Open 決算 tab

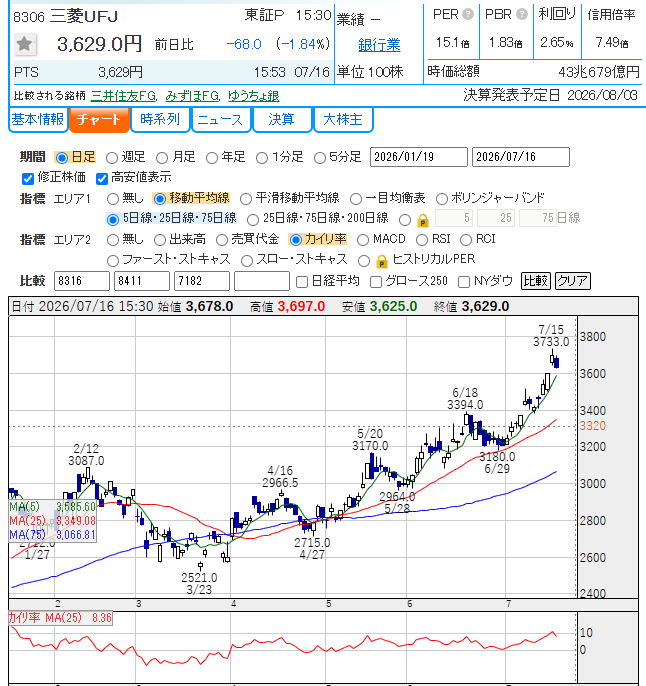tap(282, 120)
